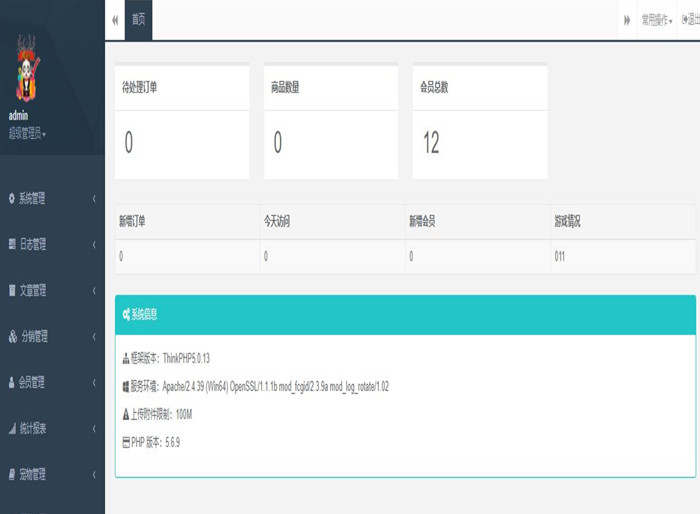The height and width of the screenshot is (514, 700).
Task: Click the 退出 logout button
Action: pos(690,20)
